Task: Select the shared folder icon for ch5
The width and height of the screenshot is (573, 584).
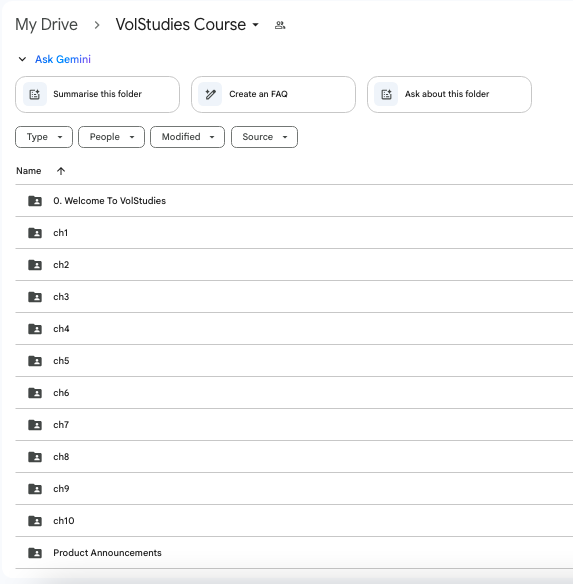Action: (35, 361)
